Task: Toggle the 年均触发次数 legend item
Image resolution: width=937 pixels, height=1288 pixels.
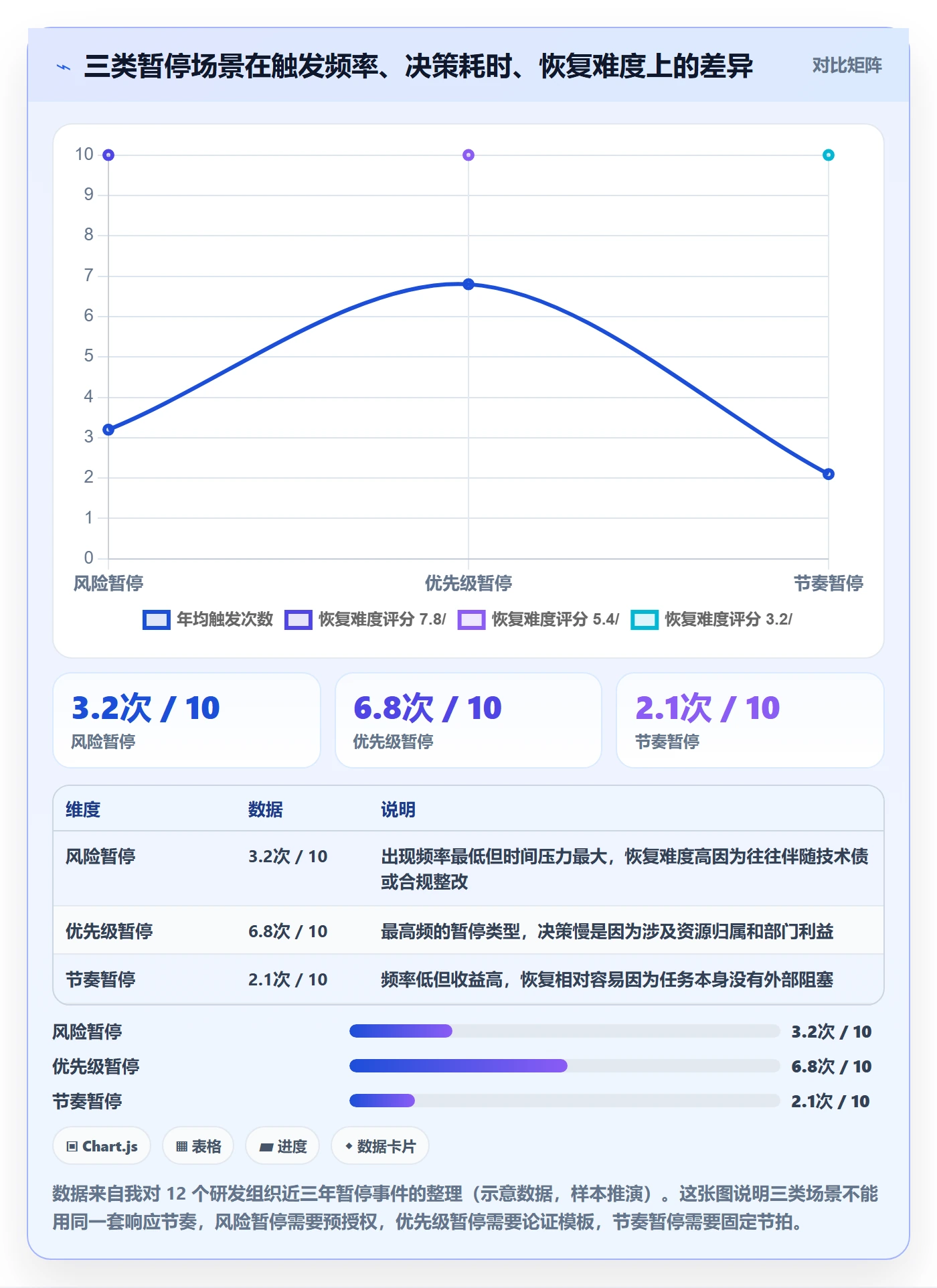Action: tap(208, 619)
